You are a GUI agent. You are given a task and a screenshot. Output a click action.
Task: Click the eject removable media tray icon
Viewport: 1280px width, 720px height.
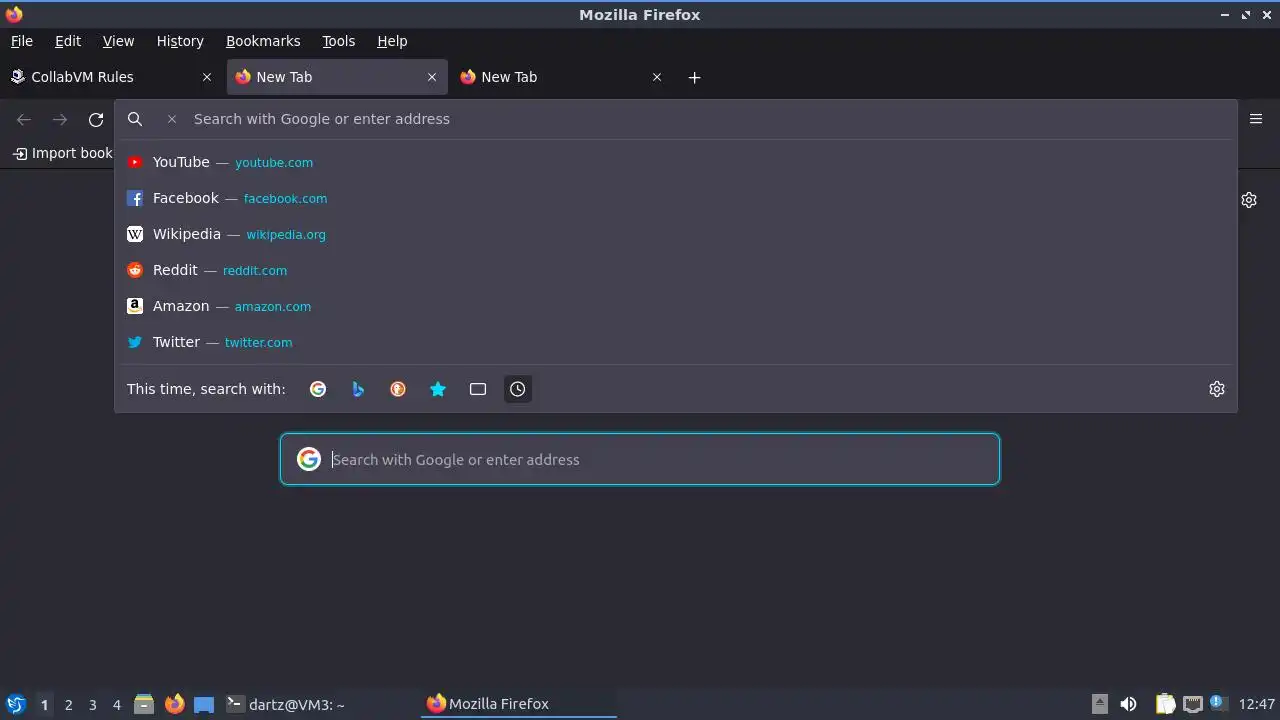1100,704
